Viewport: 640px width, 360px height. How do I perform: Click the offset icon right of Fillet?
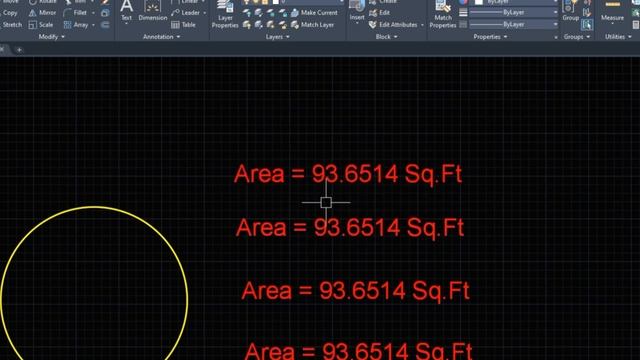[105, 13]
